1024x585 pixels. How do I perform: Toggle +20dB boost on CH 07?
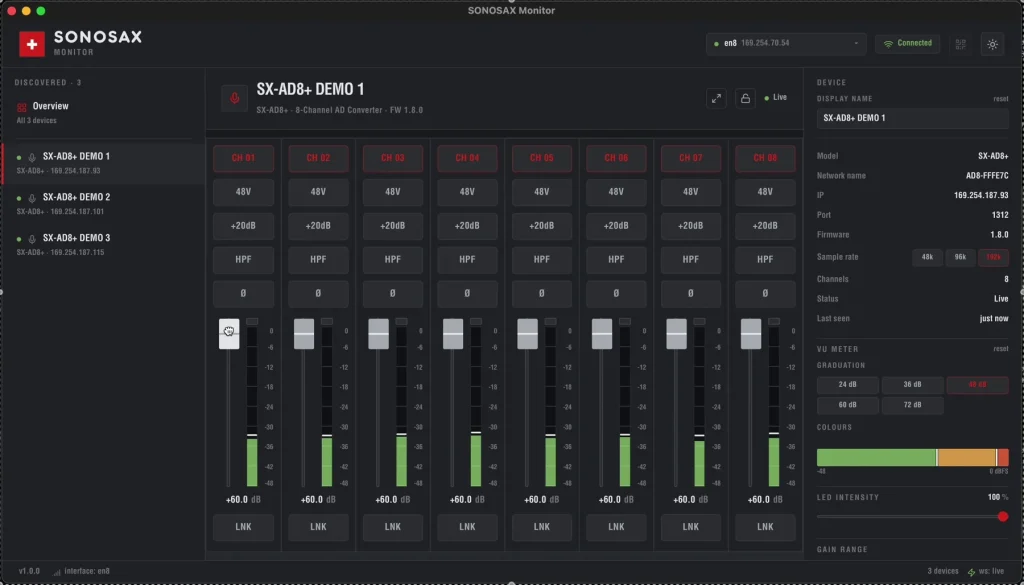pos(690,226)
